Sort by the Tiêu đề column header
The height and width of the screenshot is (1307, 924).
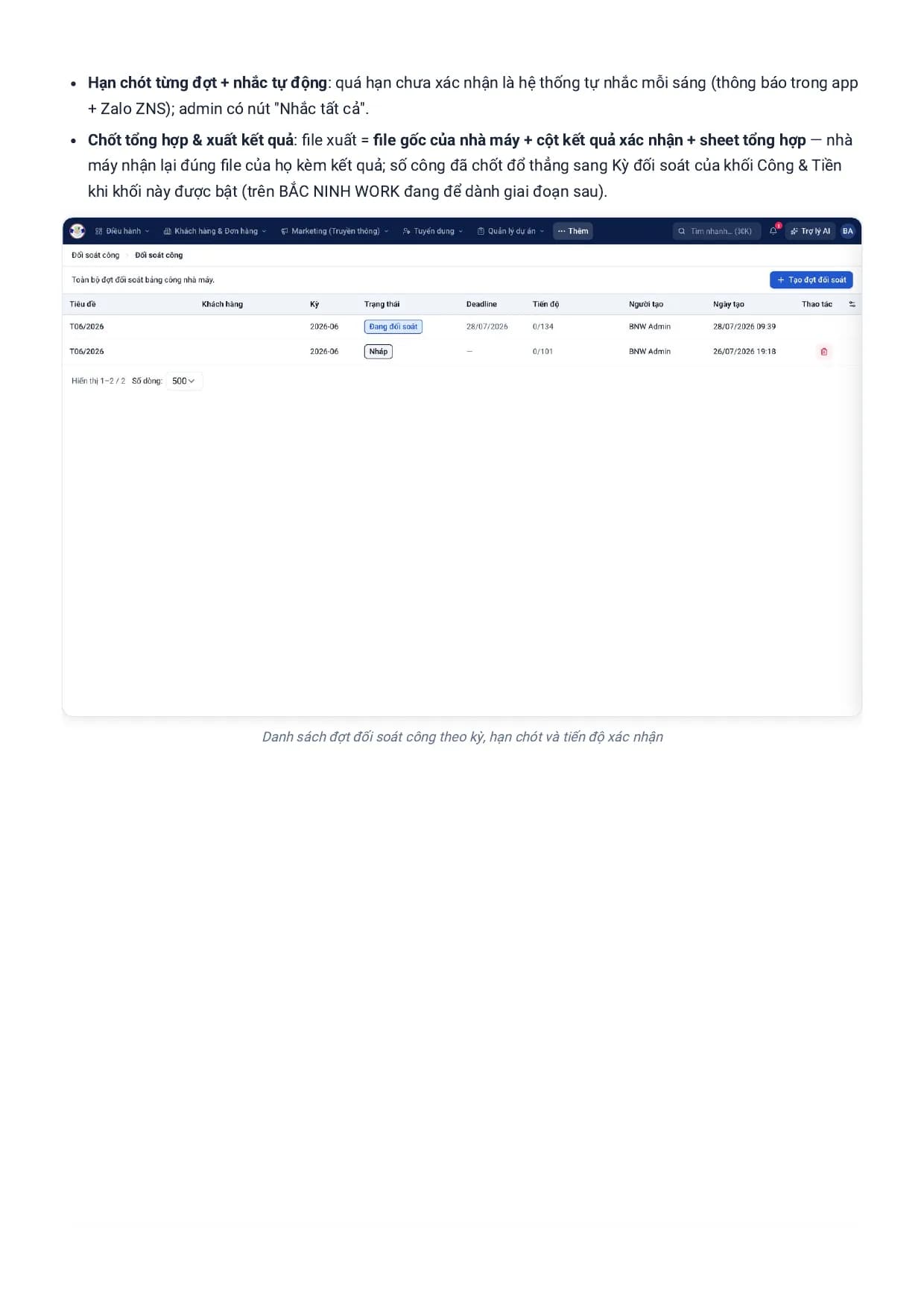pyautogui.click(x=83, y=304)
